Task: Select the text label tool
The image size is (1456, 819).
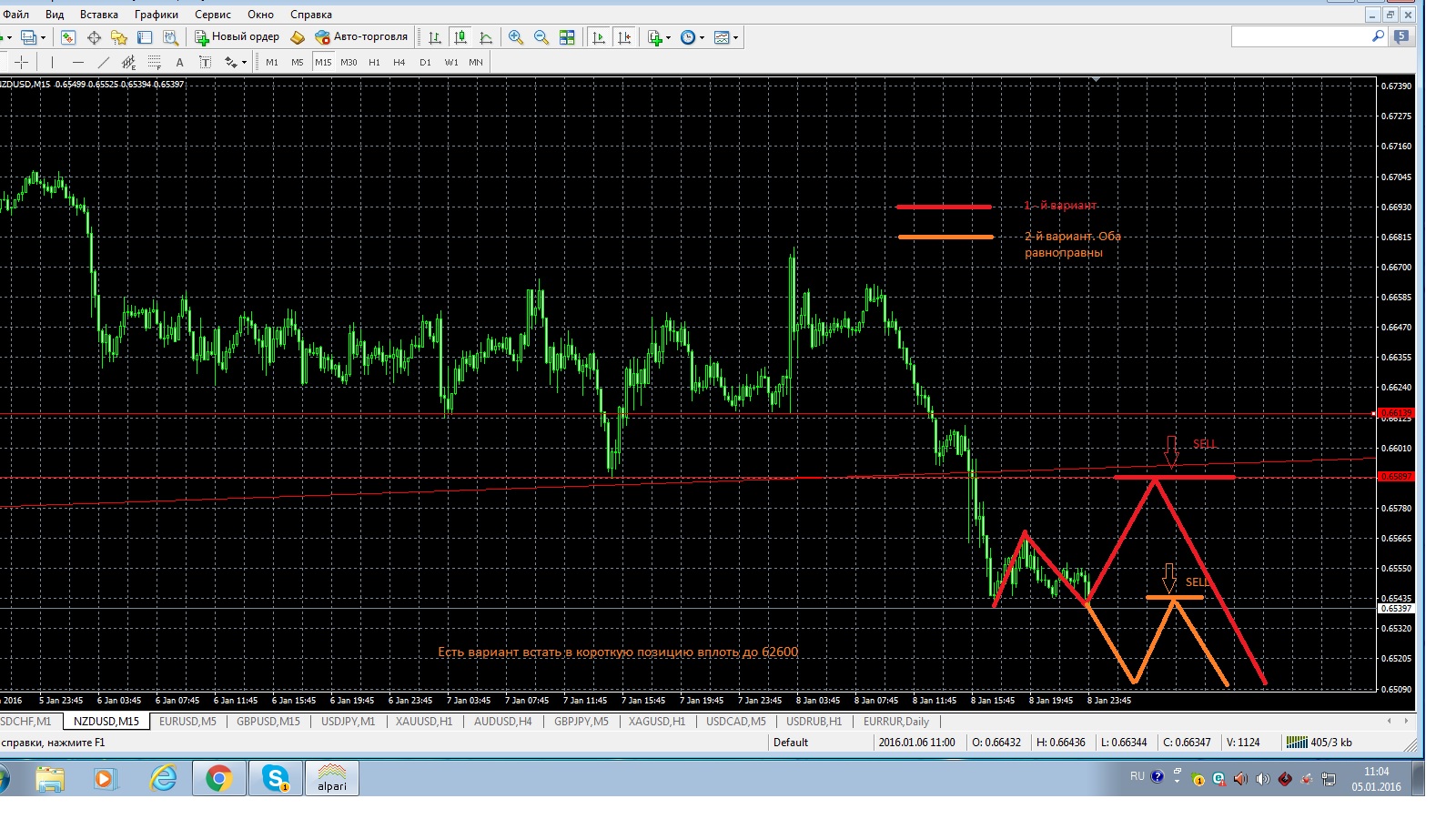Action: click(x=205, y=62)
